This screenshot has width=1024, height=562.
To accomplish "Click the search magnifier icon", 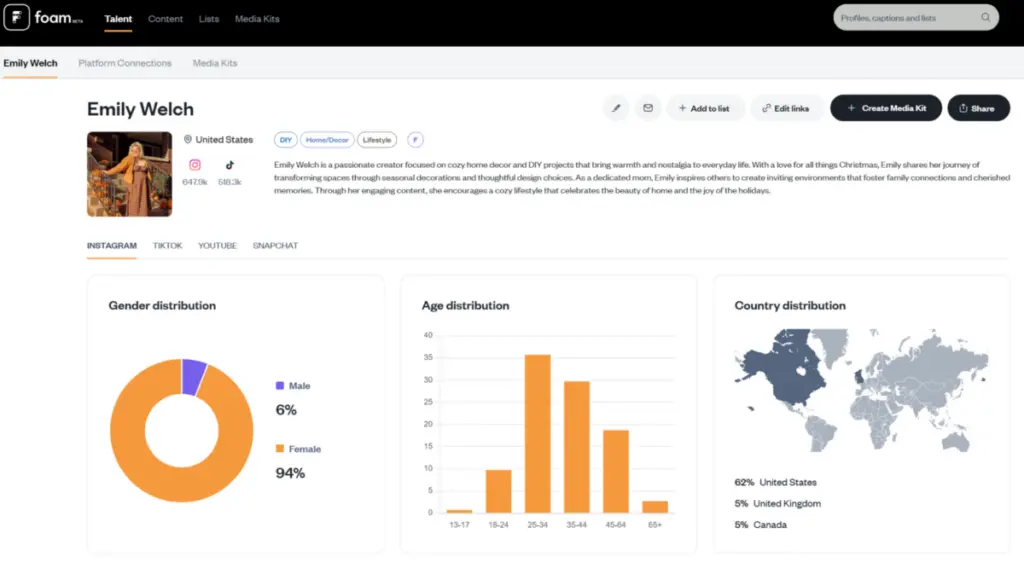I will 985,18.
